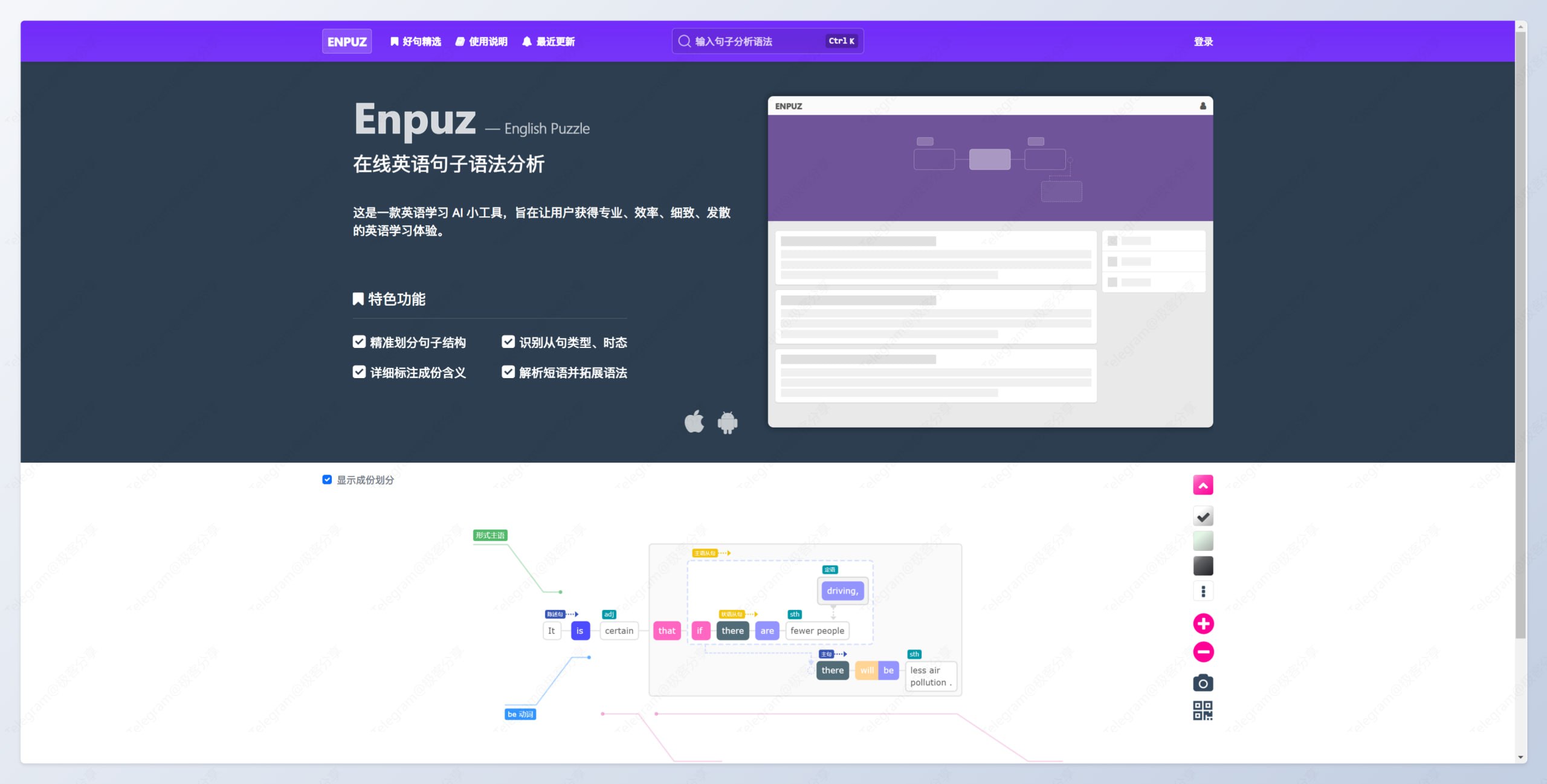The width and height of the screenshot is (1547, 784).
Task: Open the 使用说明 menu item
Action: click(x=482, y=41)
